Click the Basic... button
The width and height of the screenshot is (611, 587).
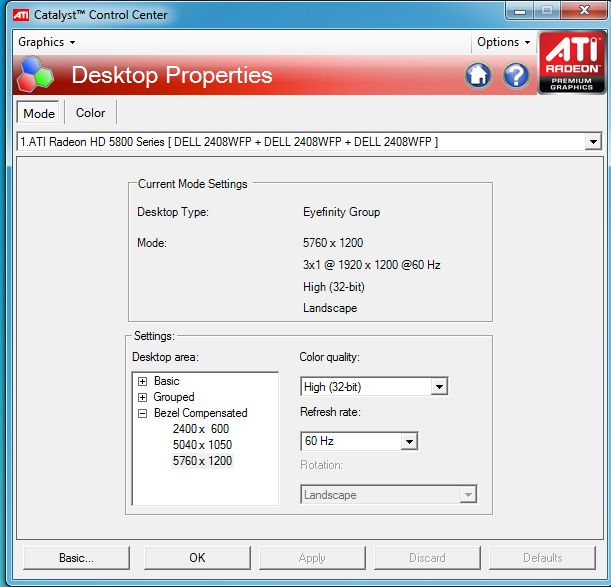pos(76,558)
